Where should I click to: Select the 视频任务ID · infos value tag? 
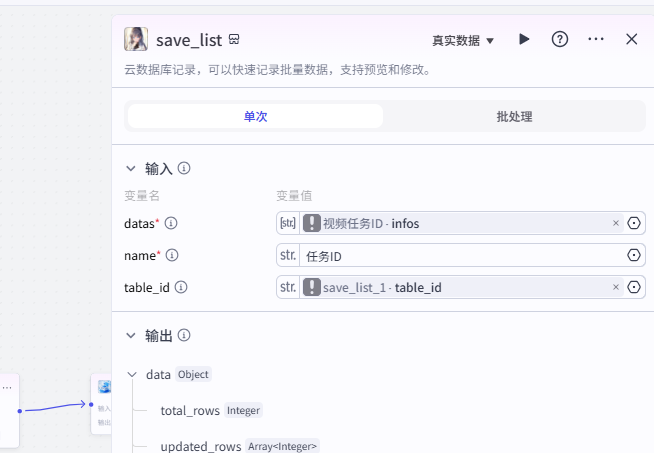(462, 223)
